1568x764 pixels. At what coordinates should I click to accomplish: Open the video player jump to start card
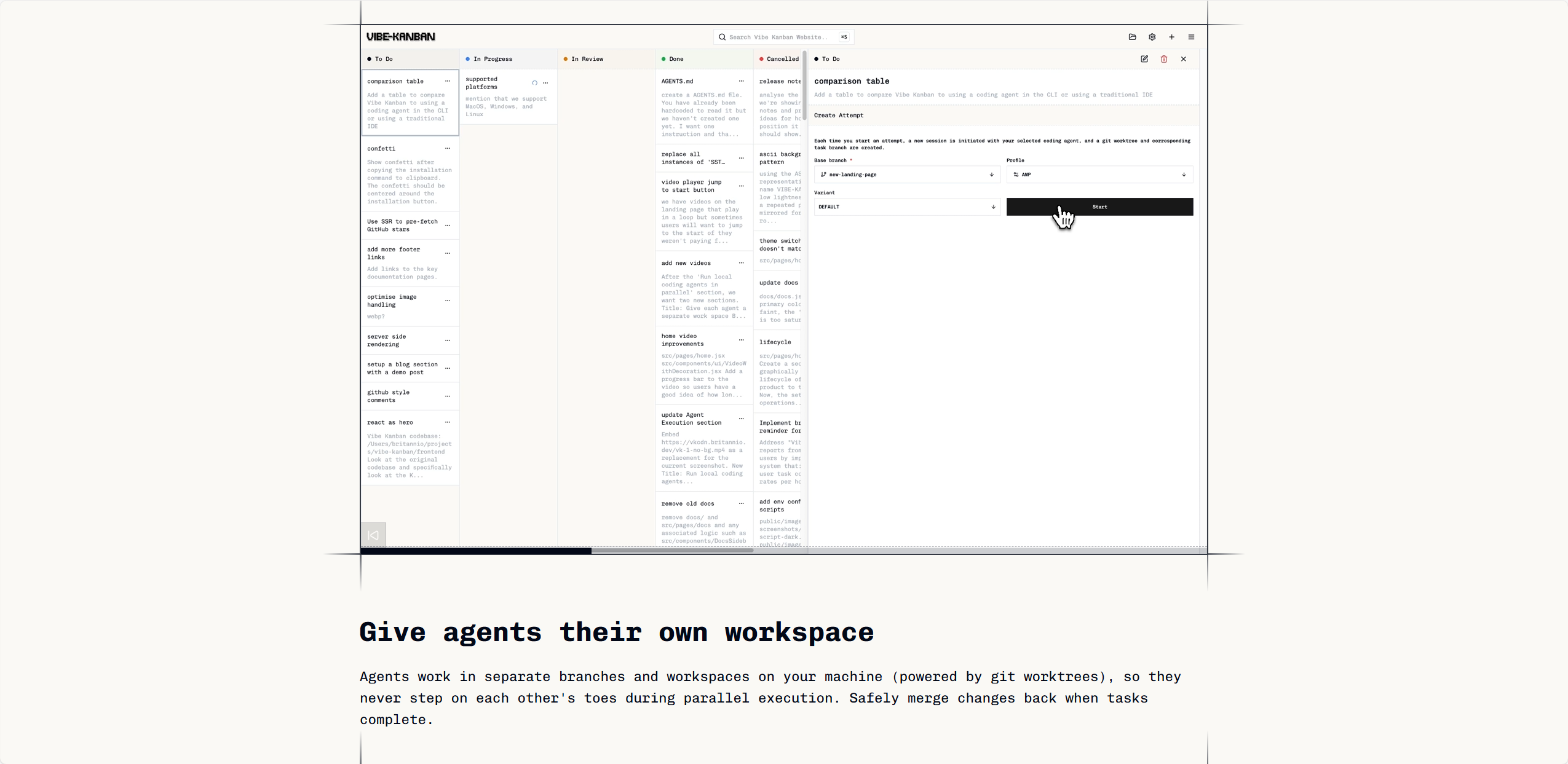(x=704, y=211)
